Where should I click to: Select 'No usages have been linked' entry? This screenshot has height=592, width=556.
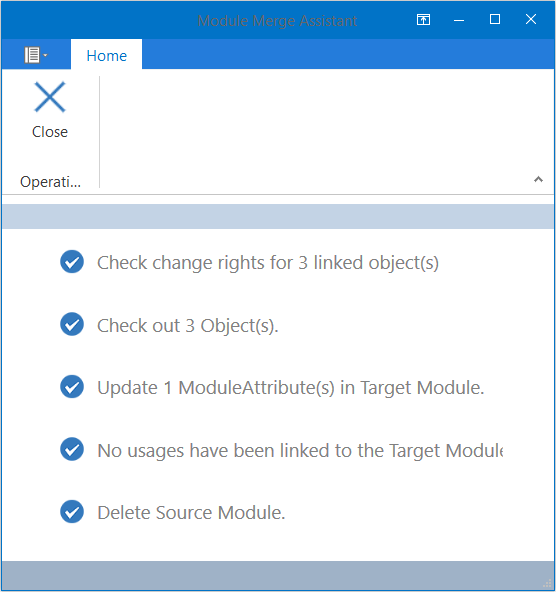pyautogui.click(x=300, y=450)
